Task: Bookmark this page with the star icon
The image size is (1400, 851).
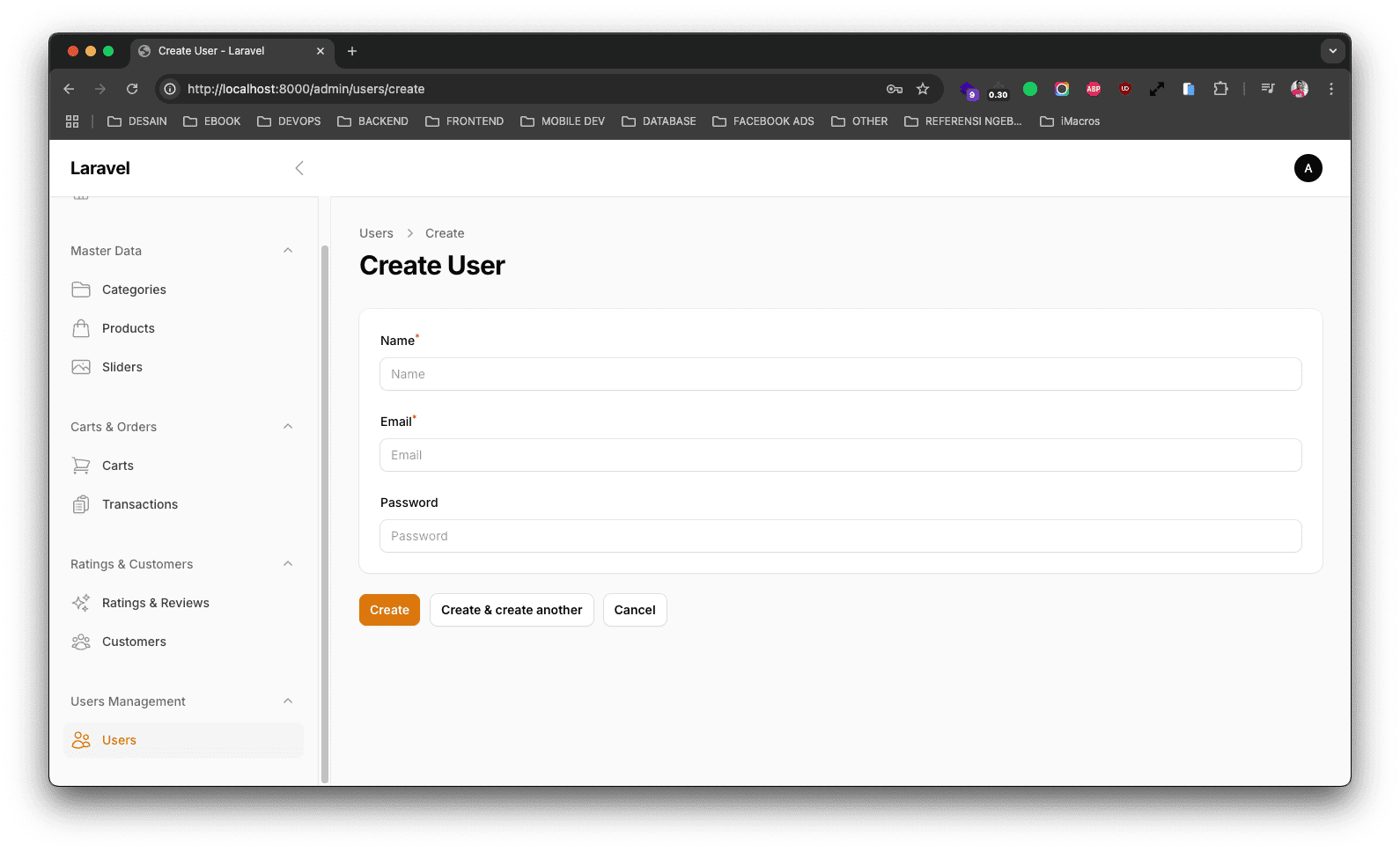Action: [x=923, y=89]
